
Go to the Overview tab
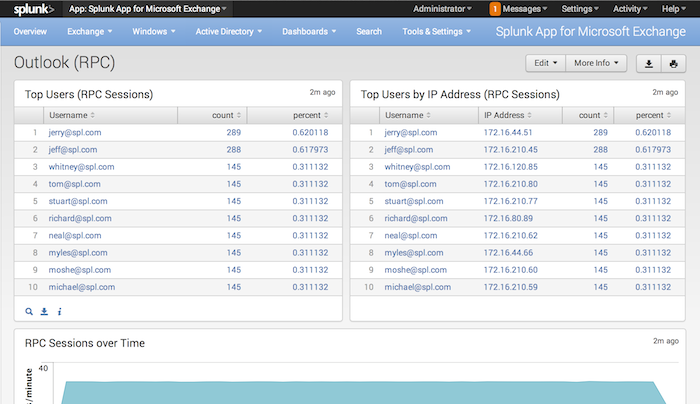(x=30, y=32)
